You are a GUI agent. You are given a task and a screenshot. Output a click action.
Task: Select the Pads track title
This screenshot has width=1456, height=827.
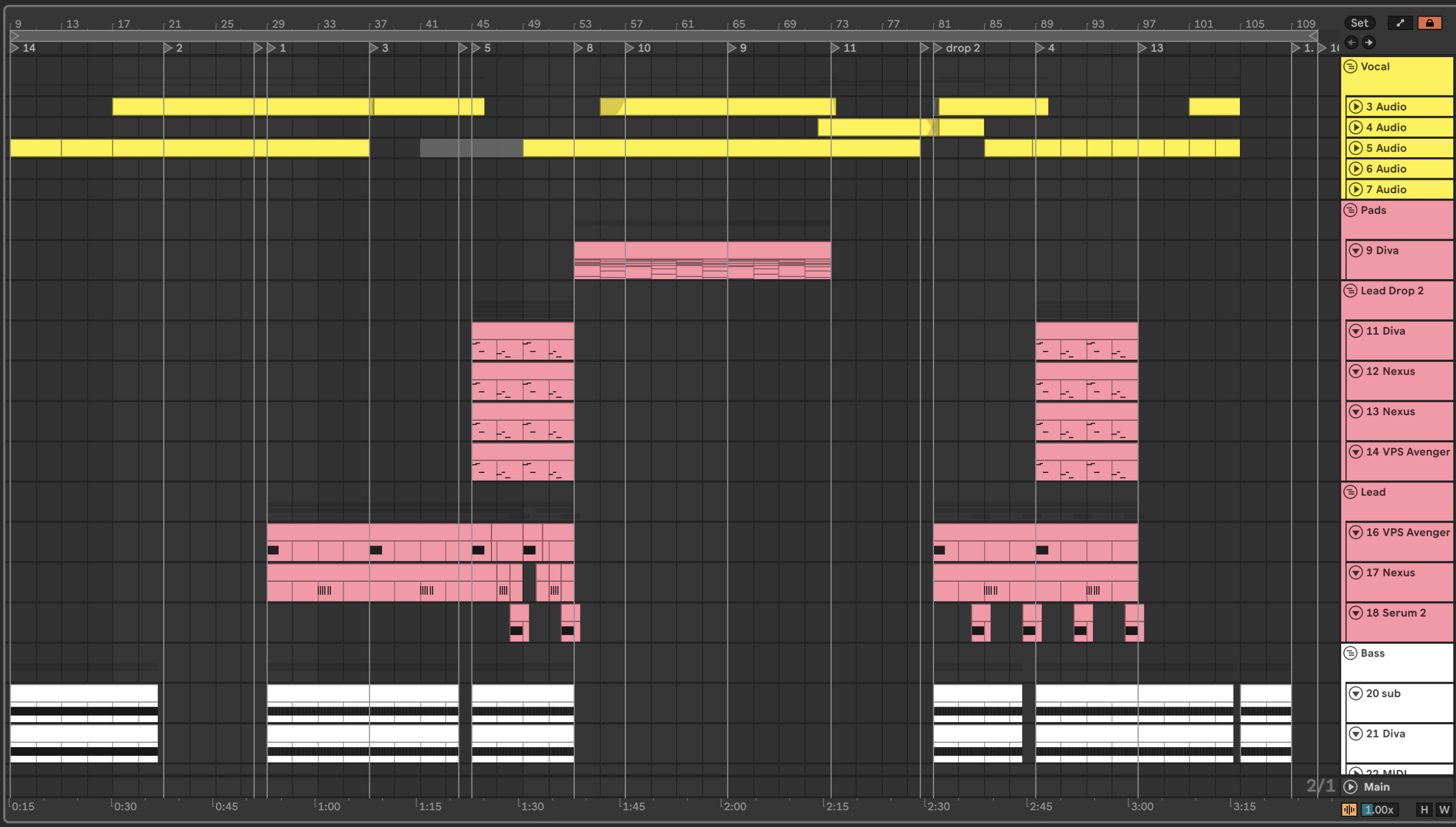1373,210
